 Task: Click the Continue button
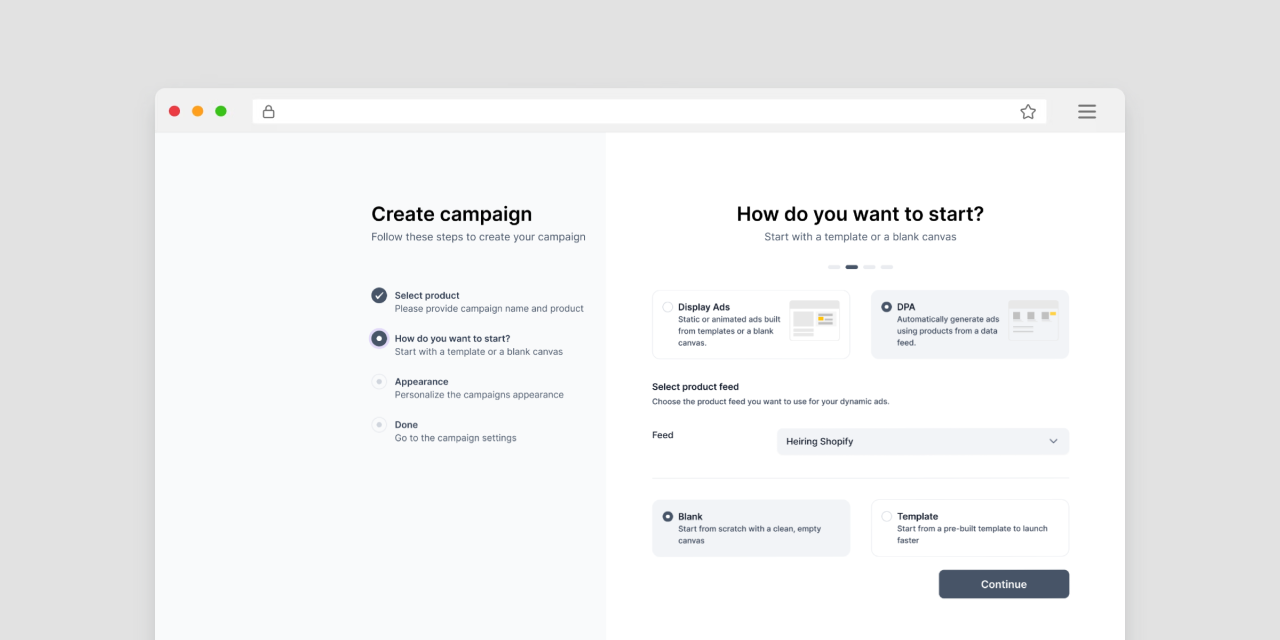1003,584
